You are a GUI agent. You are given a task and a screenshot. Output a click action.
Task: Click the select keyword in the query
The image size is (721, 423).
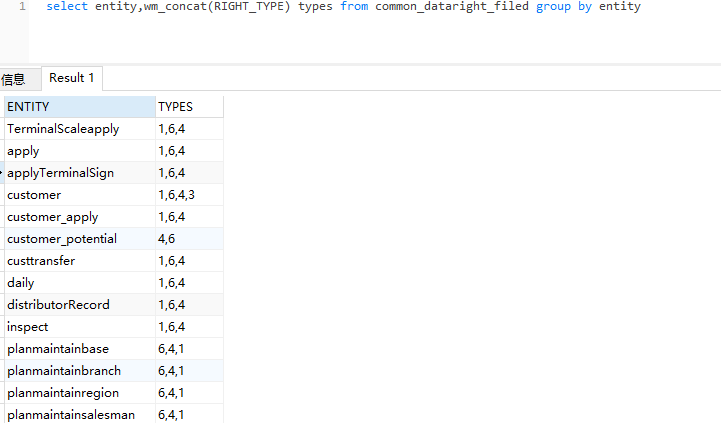[x=67, y=6]
